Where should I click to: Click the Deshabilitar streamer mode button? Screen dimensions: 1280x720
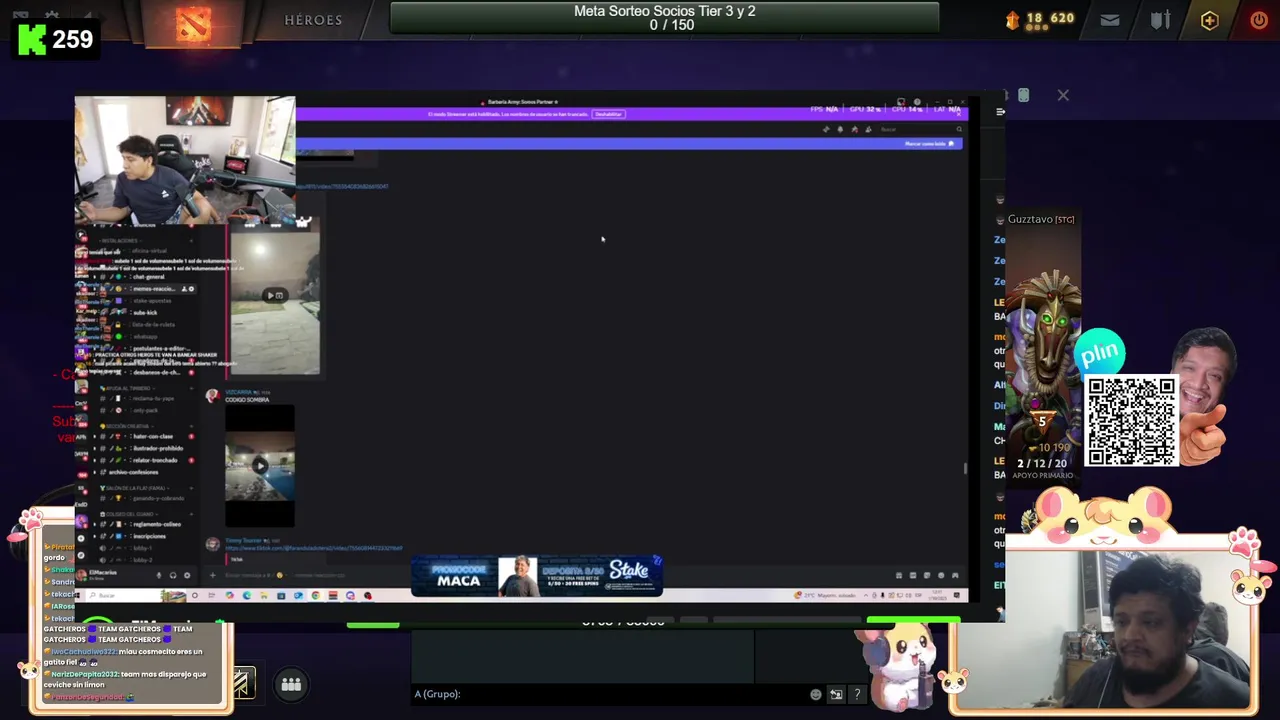(608, 114)
